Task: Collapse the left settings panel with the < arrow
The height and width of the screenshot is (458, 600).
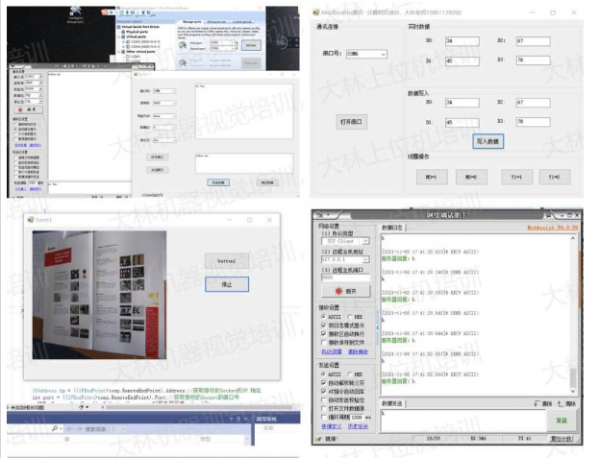Action: (378, 328)
